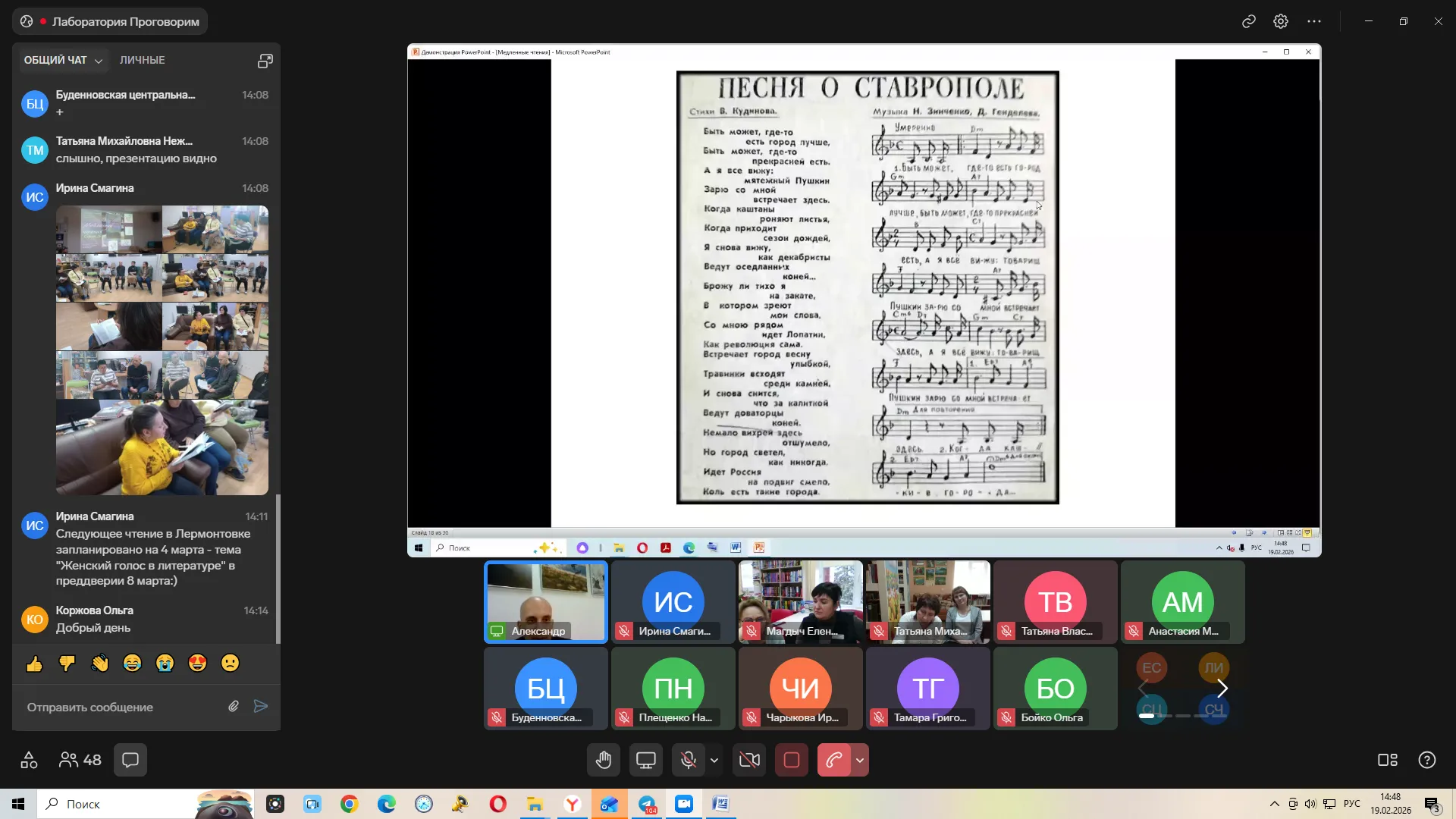Select the Анастасия М... participant tile

(x=1183, y=602)
